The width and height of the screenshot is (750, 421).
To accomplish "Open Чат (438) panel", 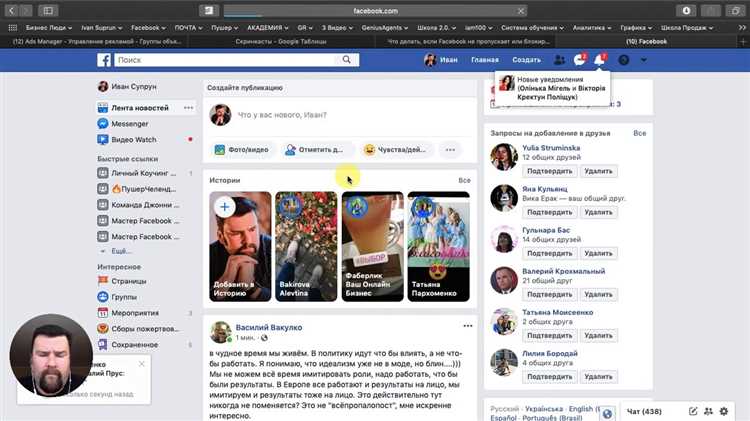I will point(644,411).
